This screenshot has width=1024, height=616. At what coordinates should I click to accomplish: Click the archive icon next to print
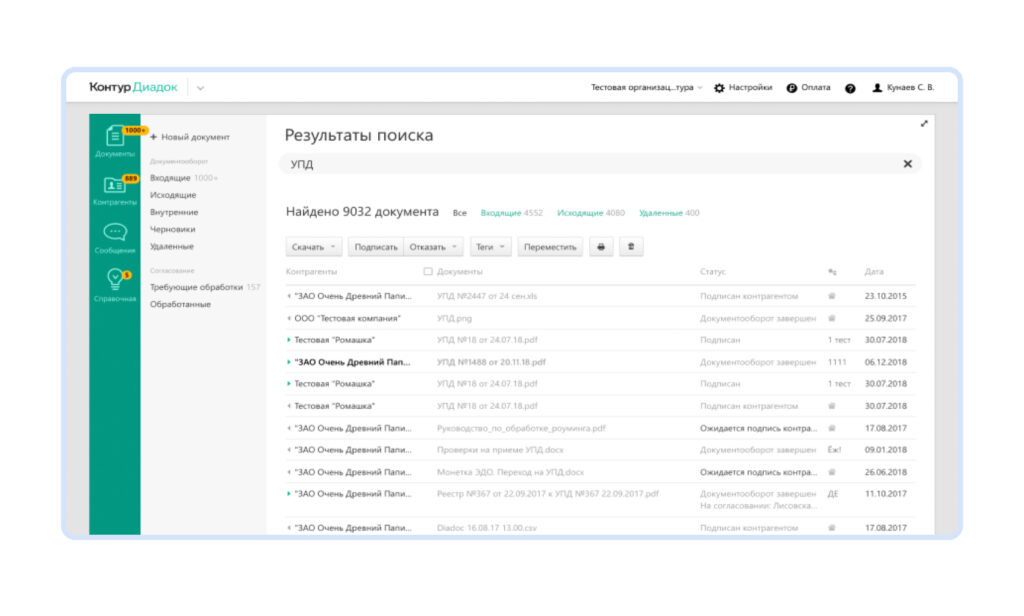[631, 246]
